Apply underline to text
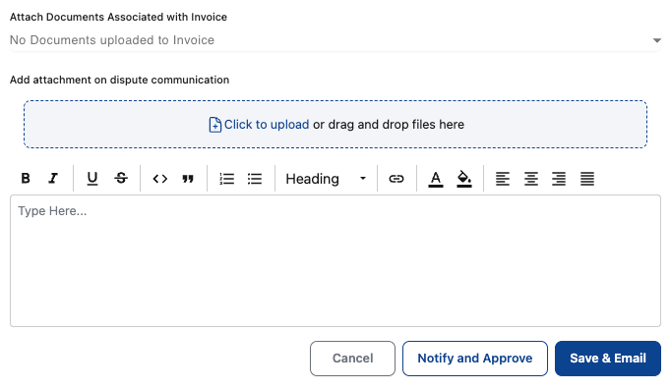670x388 pixels. (x=92, y=178)
